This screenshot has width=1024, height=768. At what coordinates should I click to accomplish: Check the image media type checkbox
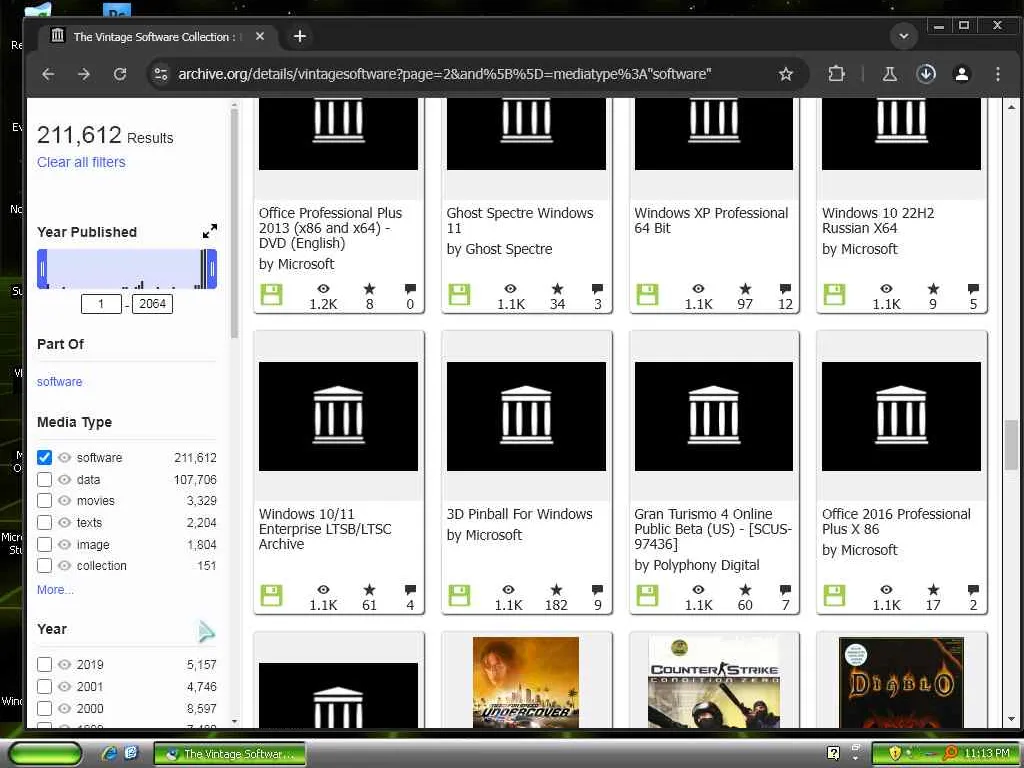click(x=44, y=544)
